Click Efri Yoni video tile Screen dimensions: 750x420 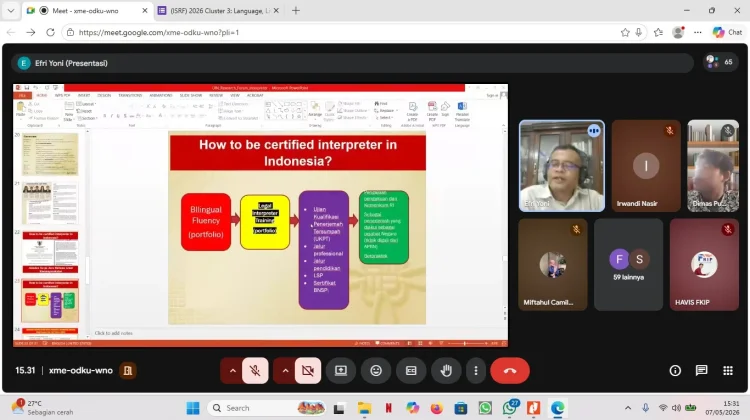click(562, 166)
